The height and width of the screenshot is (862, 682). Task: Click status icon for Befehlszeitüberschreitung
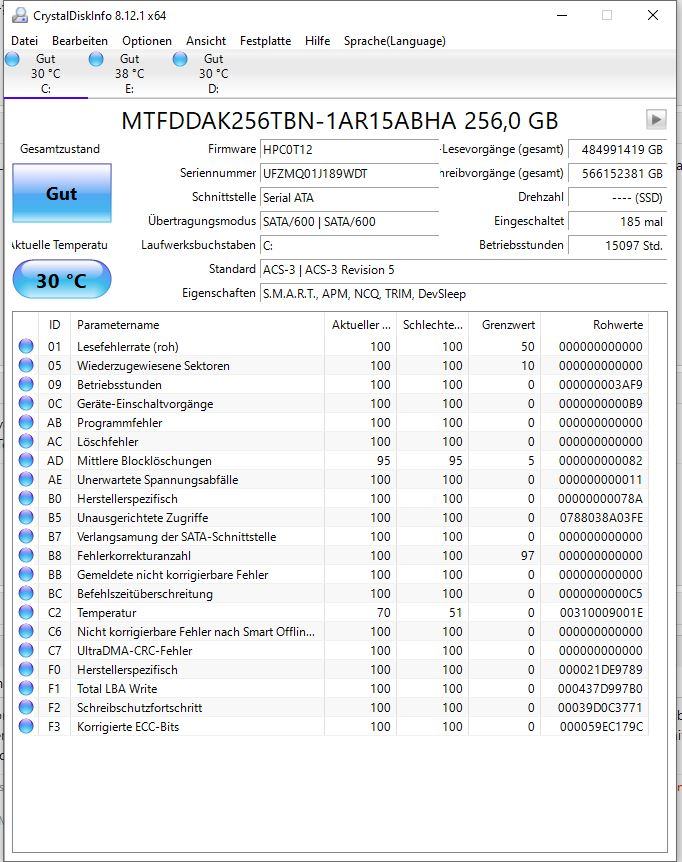26,593
